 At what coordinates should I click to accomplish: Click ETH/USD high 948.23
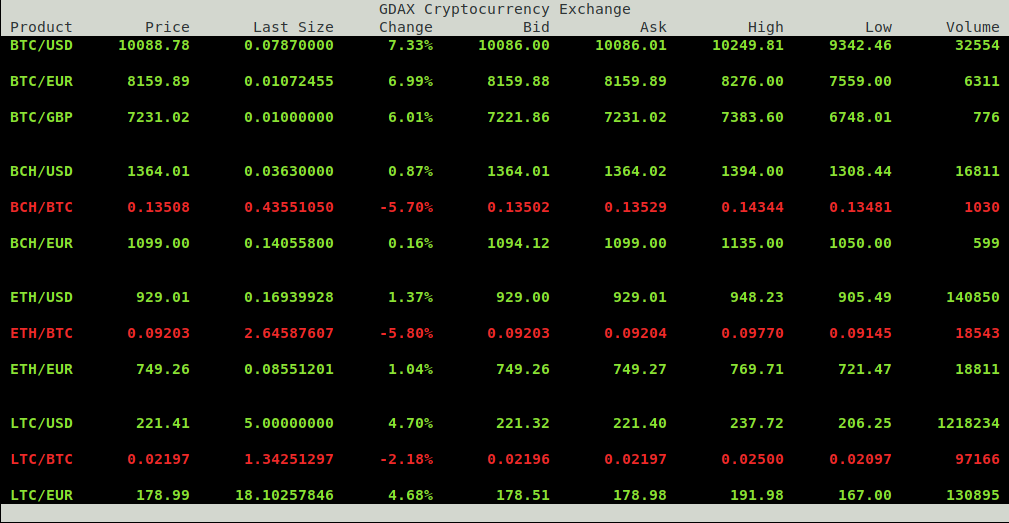tap(757, 297)
